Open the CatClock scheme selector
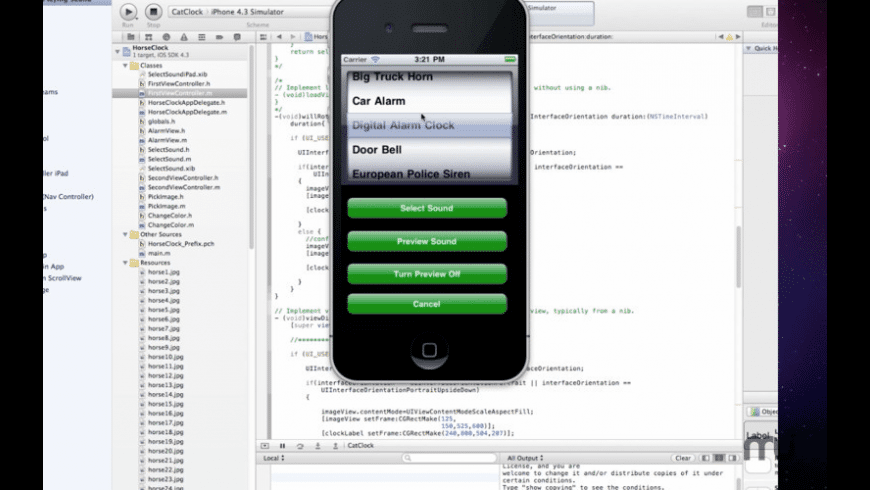Screen dimensions: 870x490 click(186, 12)
